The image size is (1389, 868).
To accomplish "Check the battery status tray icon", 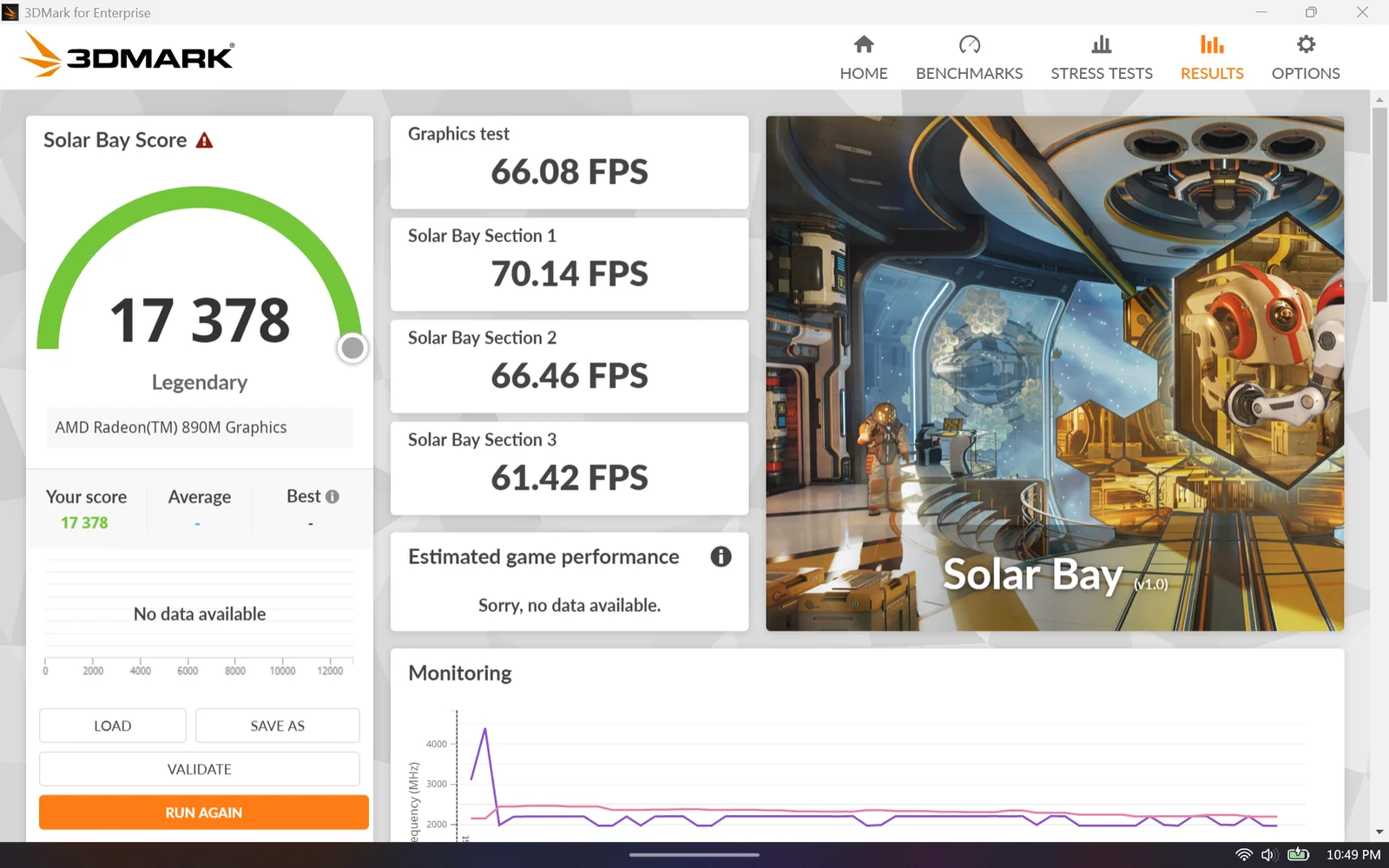I will [1298, 855].
